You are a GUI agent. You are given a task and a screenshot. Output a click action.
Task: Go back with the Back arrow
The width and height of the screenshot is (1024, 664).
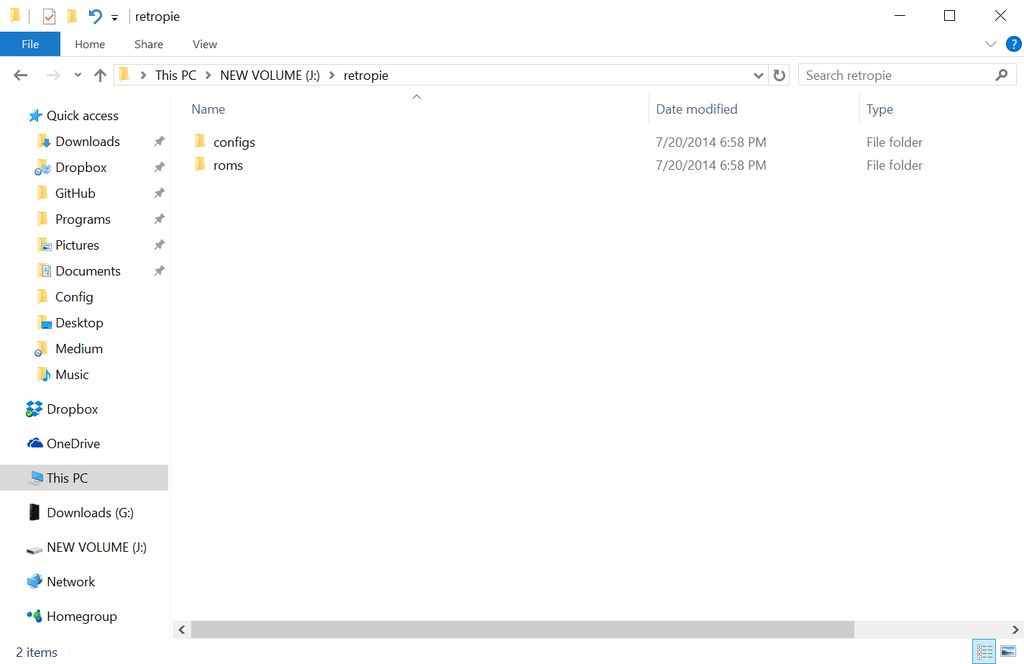click(21, 75)
